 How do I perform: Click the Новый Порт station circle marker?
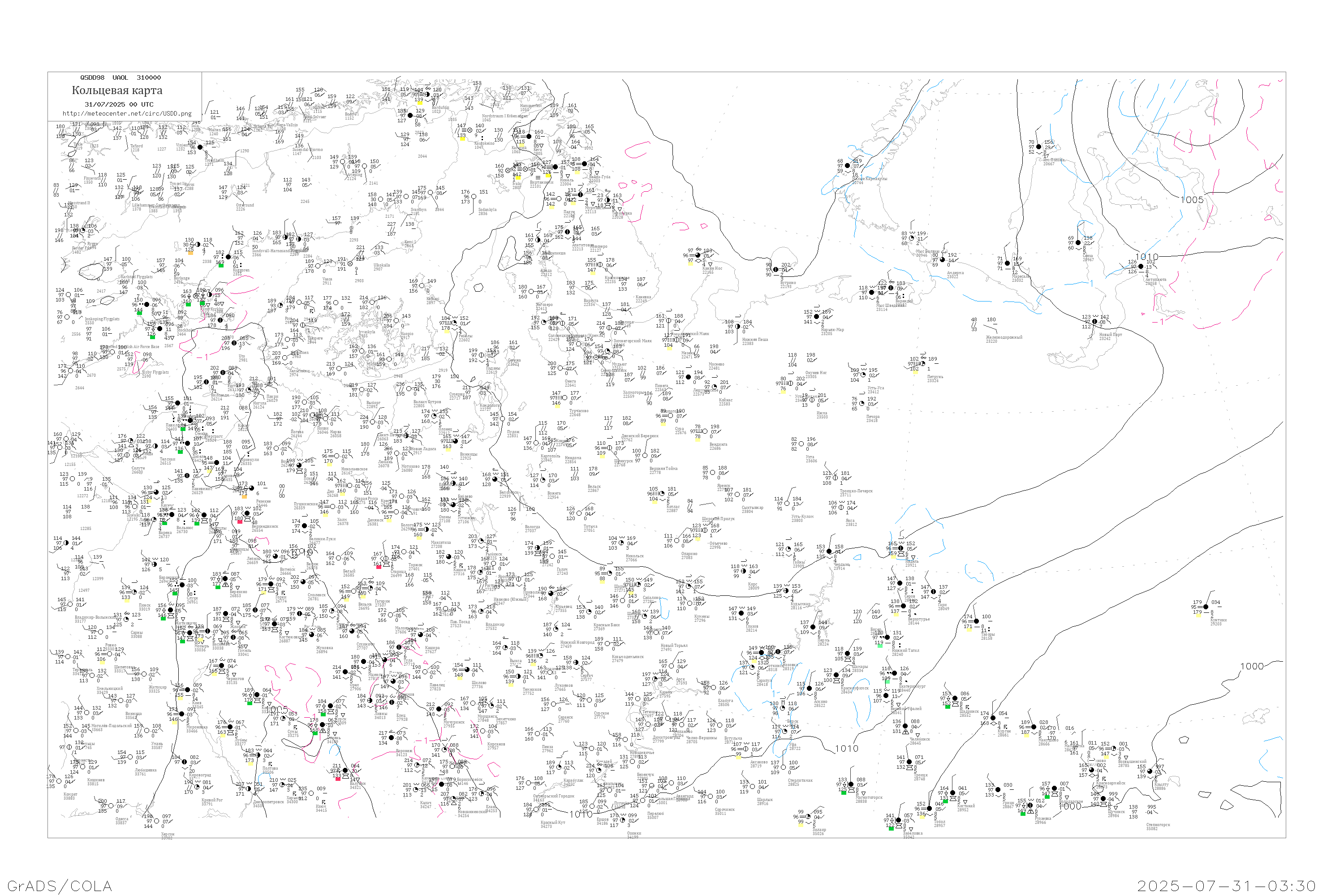point(1095,322)
